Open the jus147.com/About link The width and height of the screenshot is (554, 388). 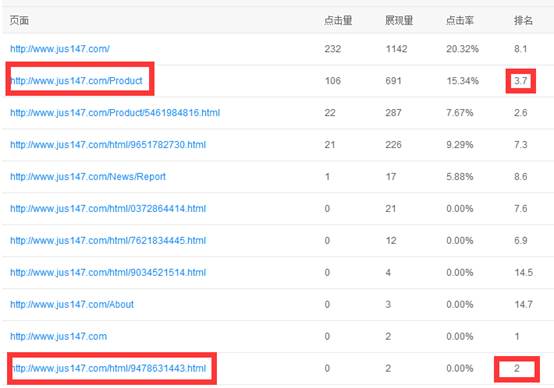(x=72, y=305)
